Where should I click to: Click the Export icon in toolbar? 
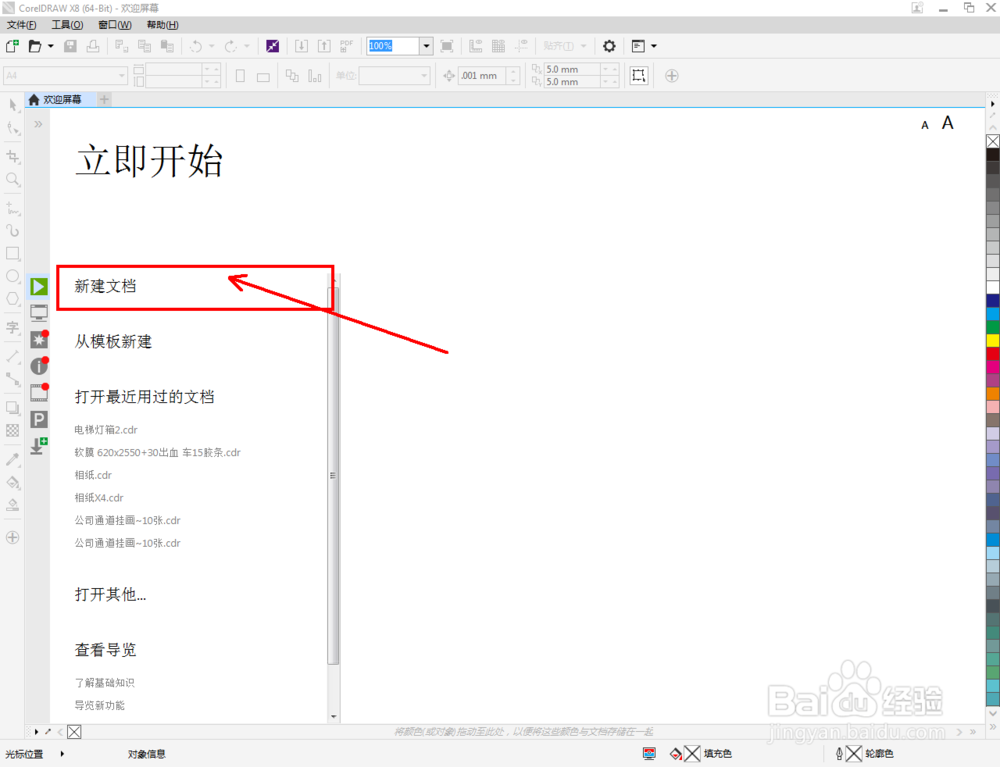[325, 46]
